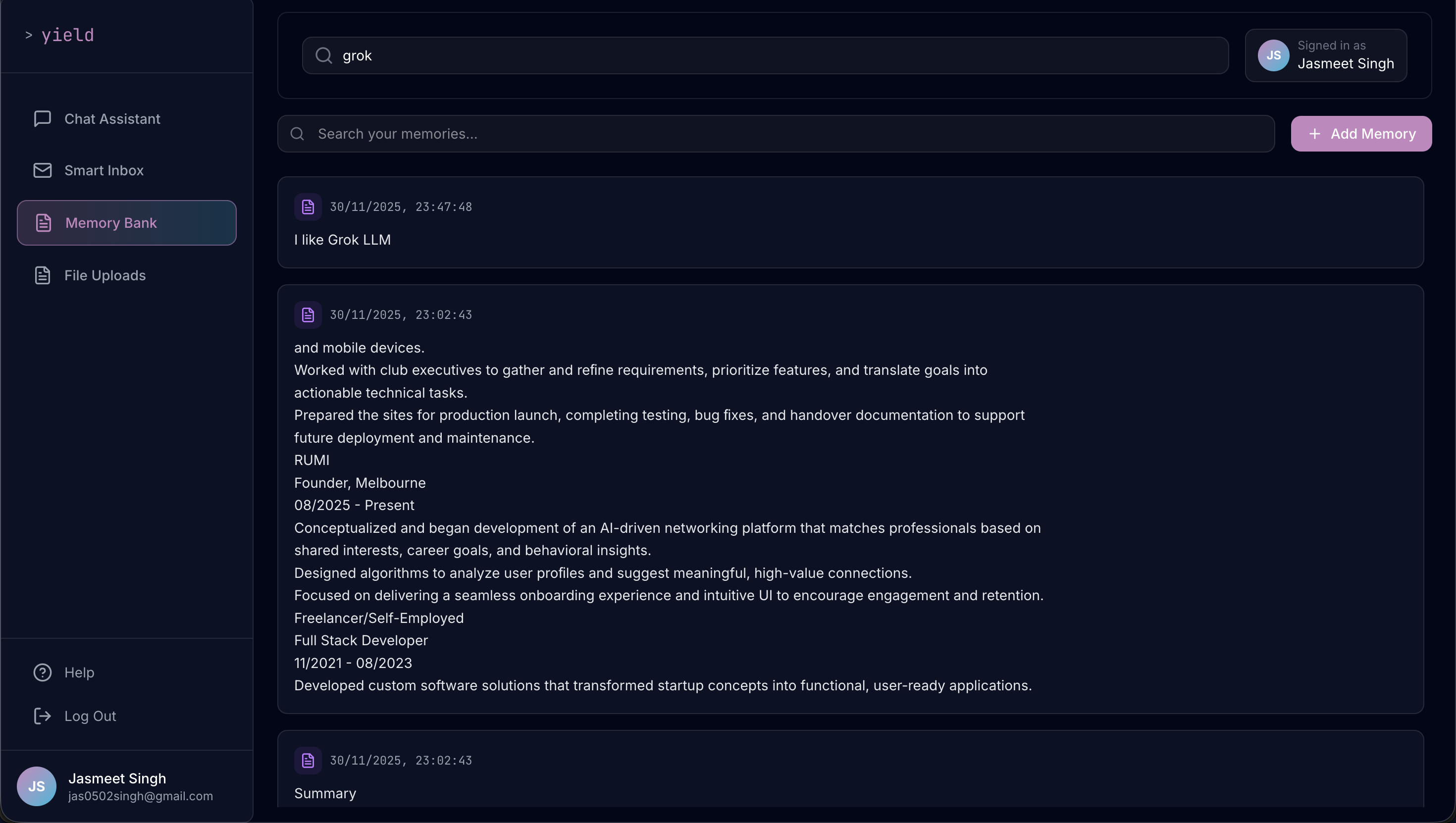Viewport: 1456px width, 823px height.
Task: Click the document icon on Summary memory card
Action: click(x=308, y=760)
